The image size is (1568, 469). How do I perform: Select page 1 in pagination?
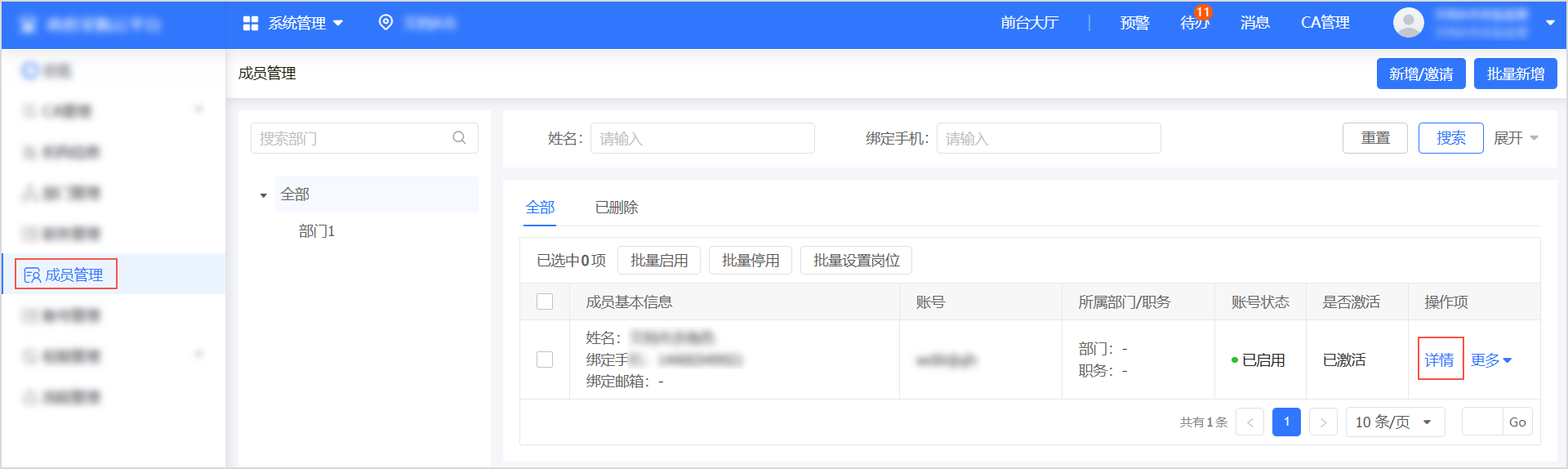(x=1286, y=422)
